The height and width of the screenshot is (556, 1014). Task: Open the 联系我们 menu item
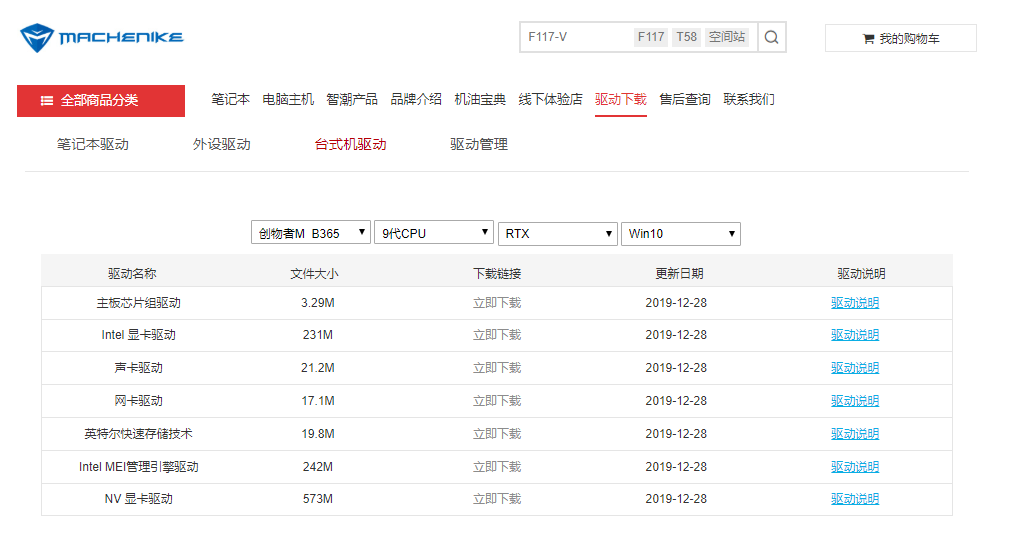point(749,100)
